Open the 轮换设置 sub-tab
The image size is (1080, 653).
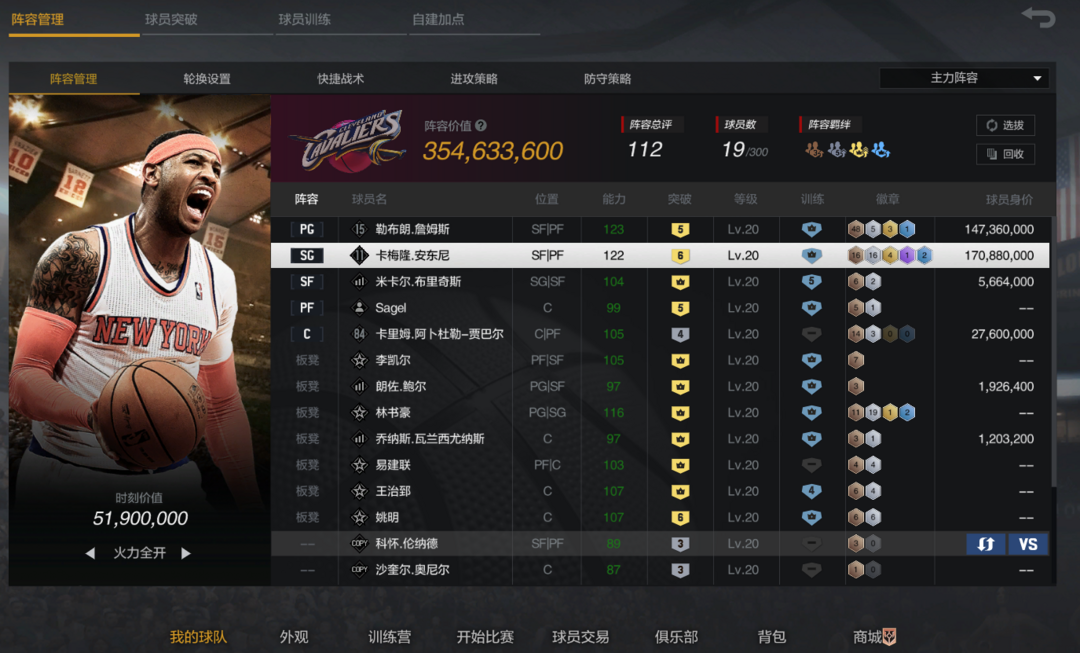click(x=207, y=79)
